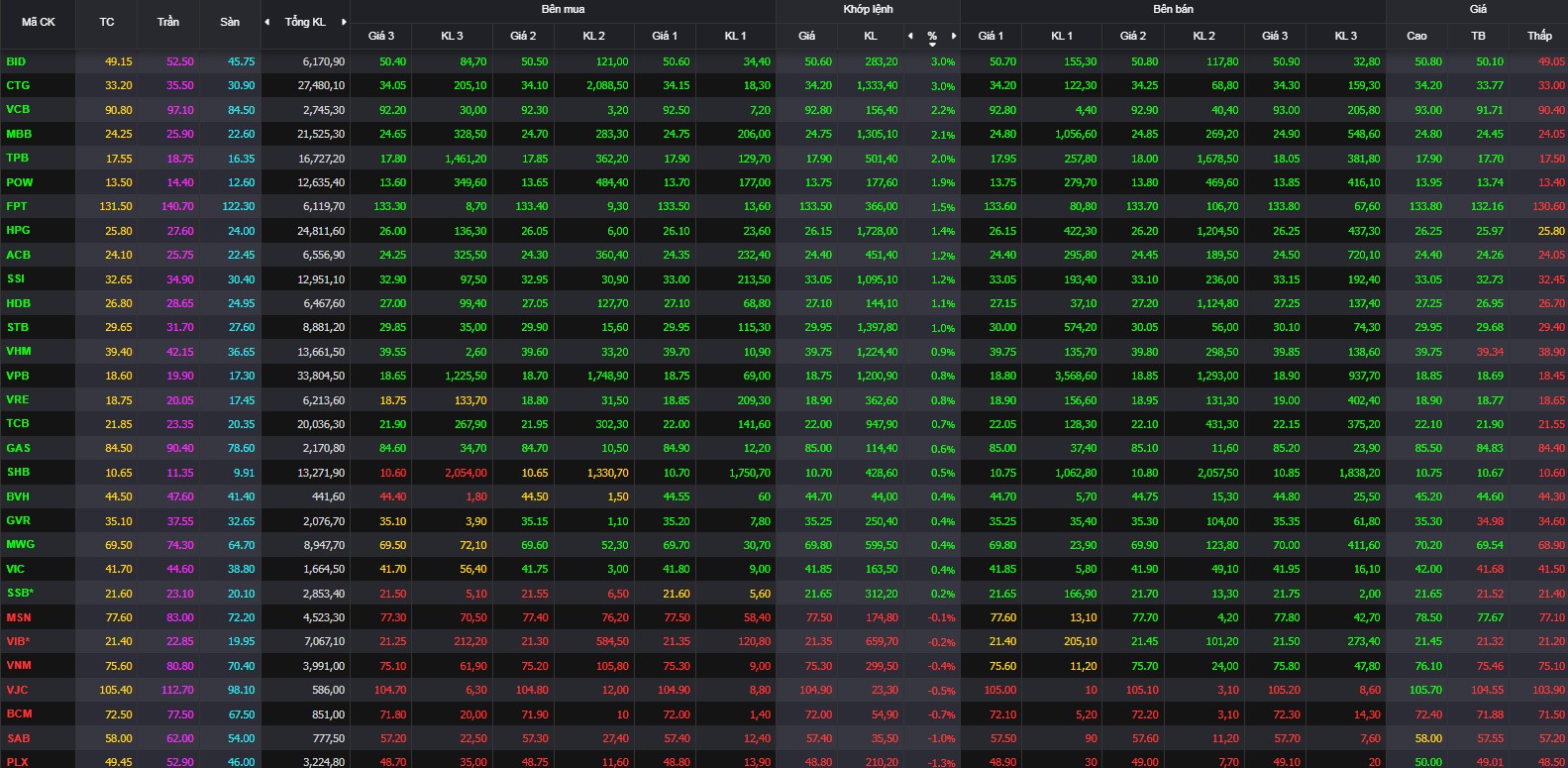Click the left arrow beside % column

tap(910, 36)
